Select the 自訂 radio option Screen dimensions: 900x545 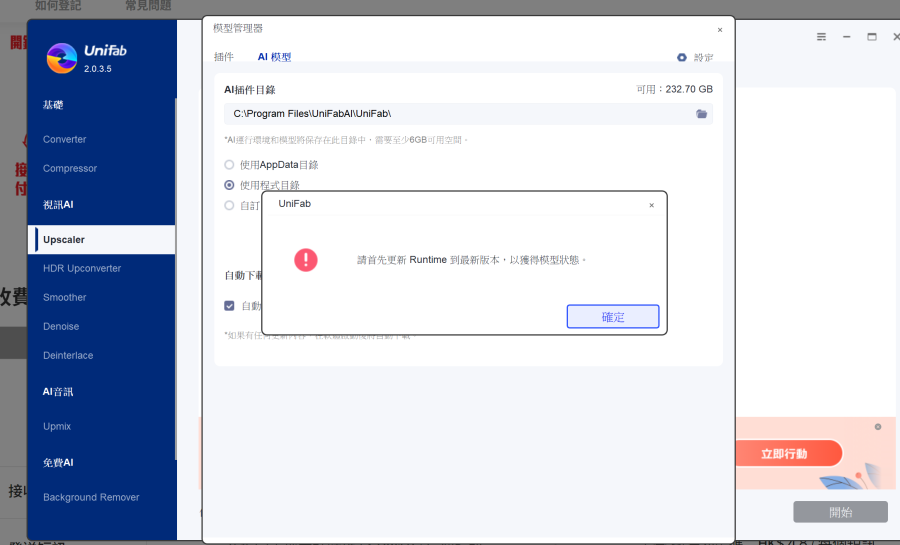point(229,205)
